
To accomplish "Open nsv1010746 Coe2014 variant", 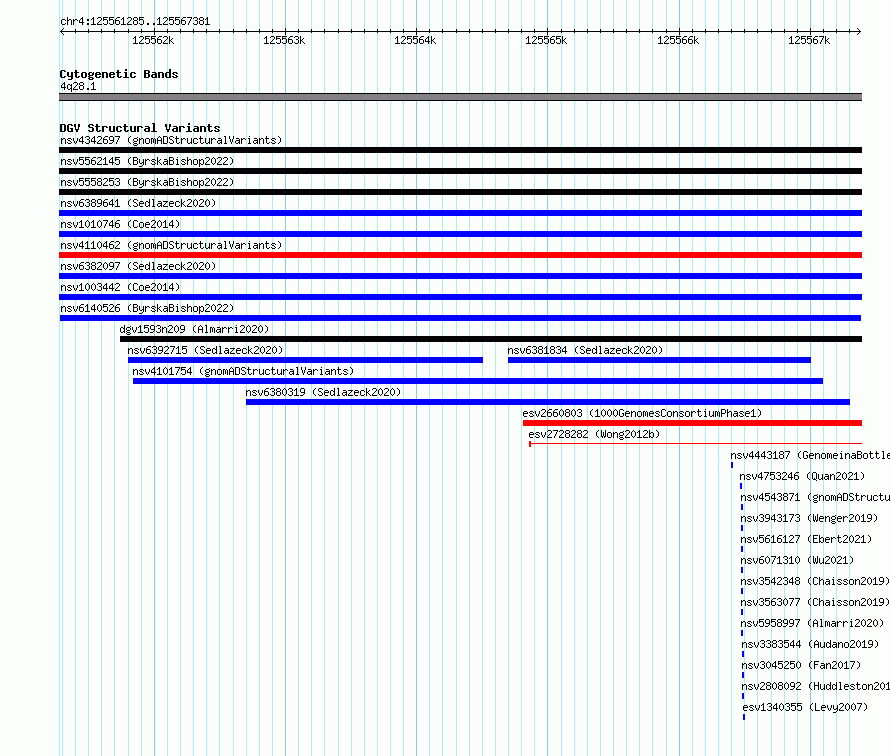I will click(x=120, y=224).
